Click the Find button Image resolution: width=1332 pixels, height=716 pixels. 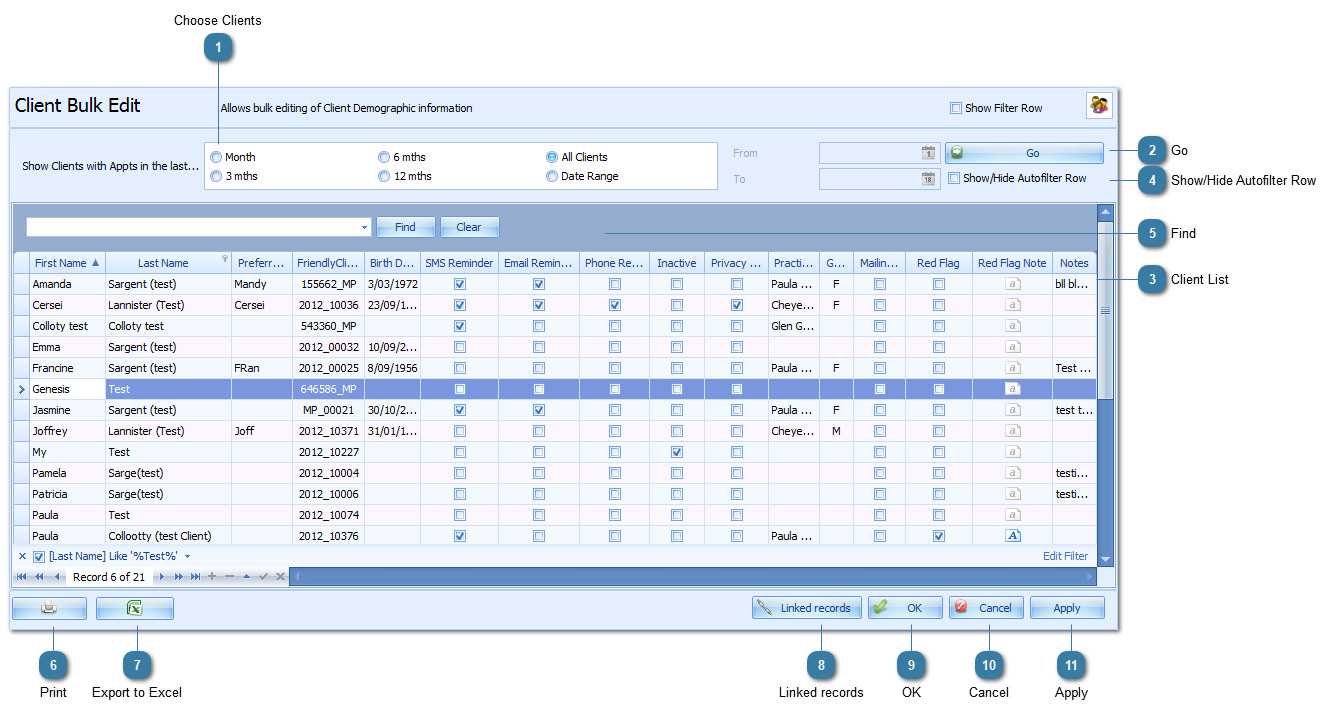coord(405,227)
